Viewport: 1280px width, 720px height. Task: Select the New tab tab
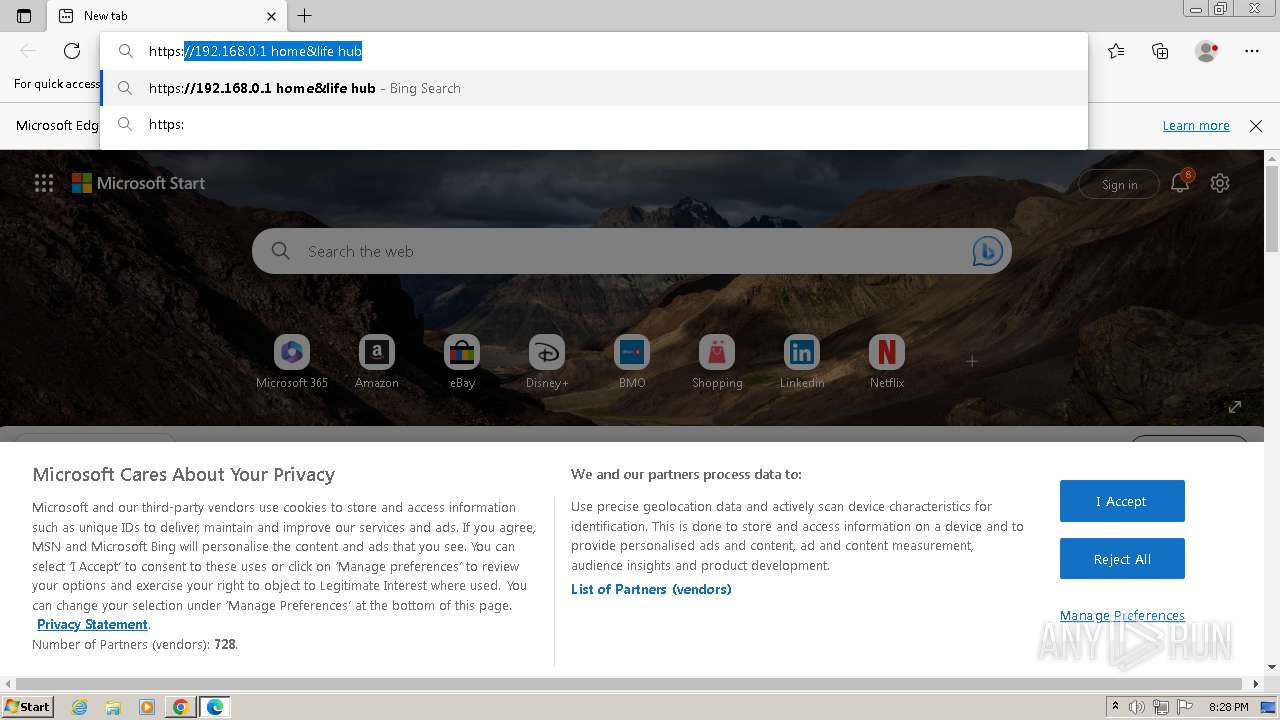click(x=166, y=16)
